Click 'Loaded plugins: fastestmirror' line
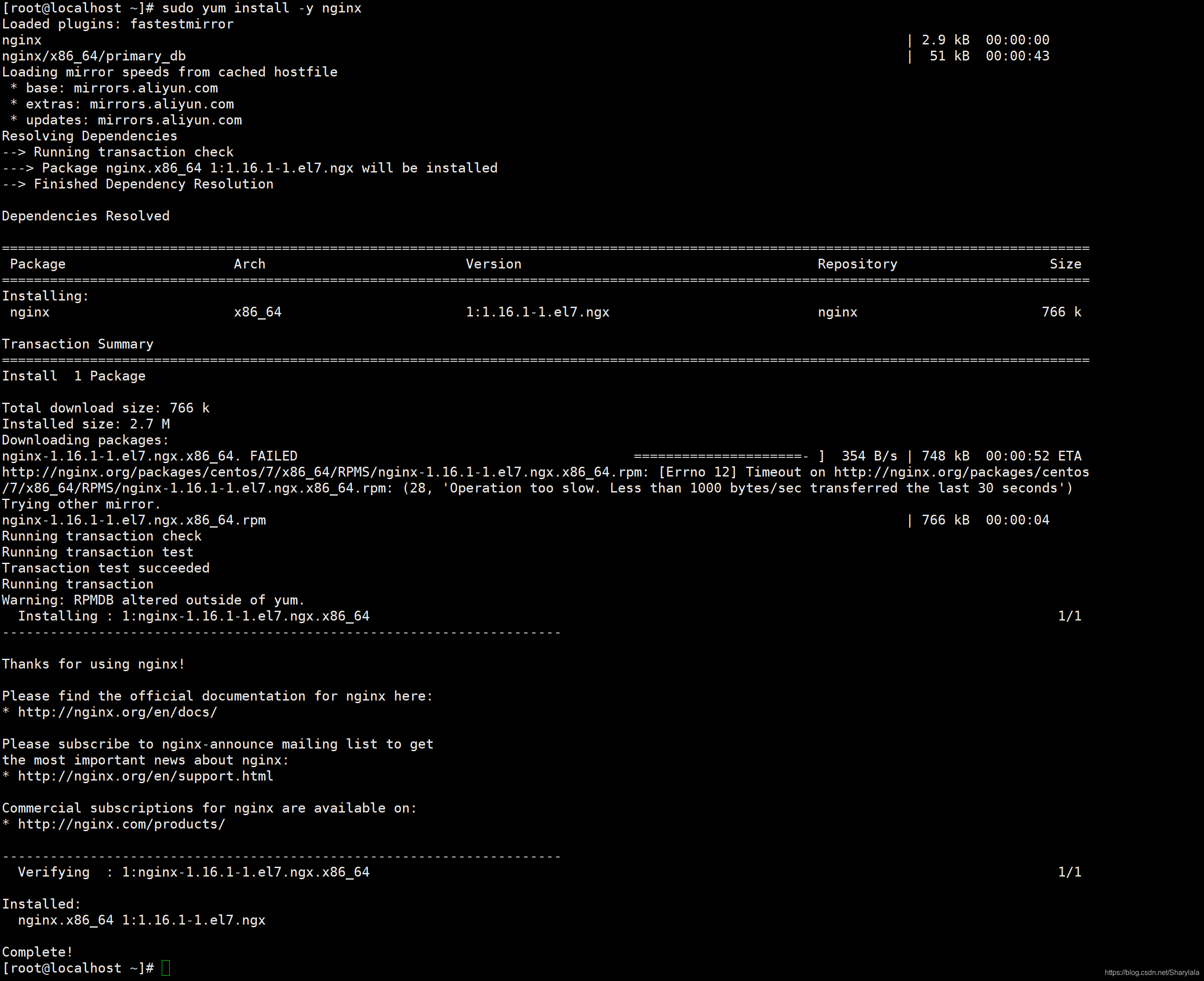Viewport: 1204px width, 981px height. click(x=117, y=24)
